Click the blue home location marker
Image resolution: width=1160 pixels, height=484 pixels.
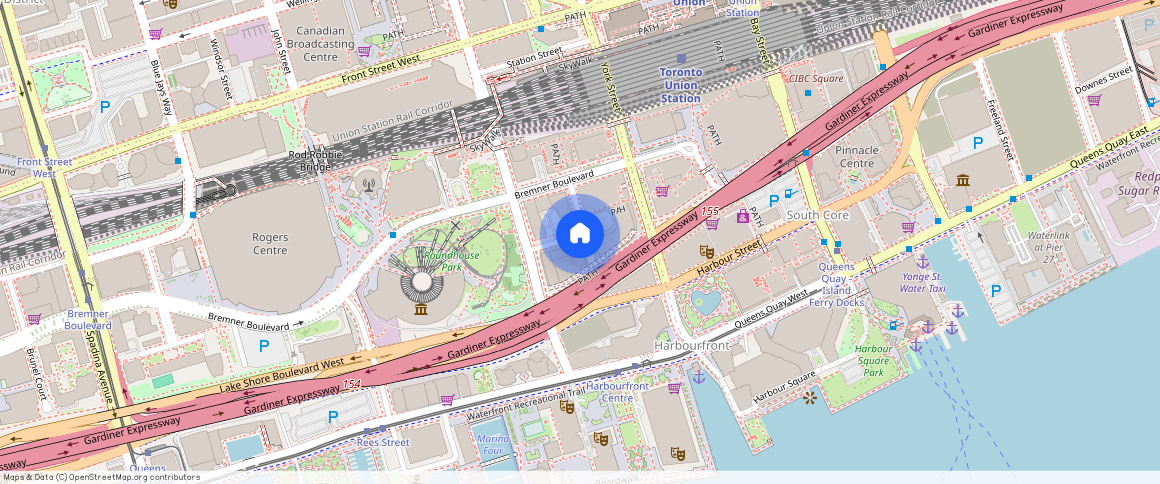click(579, 234)
